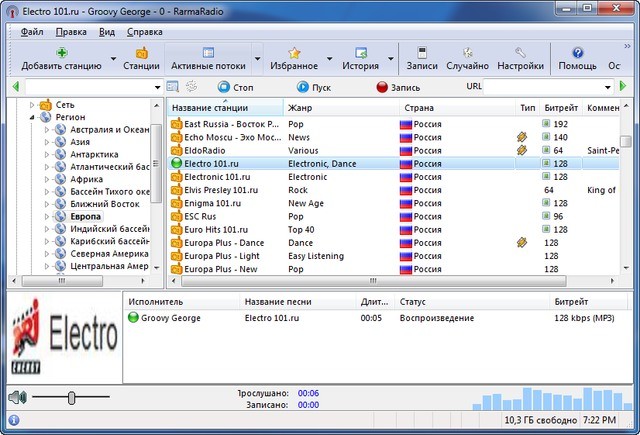Open the История history icon
Viewport: 640px width, 435px height.
pyautogui.click(x=360, y=53)
